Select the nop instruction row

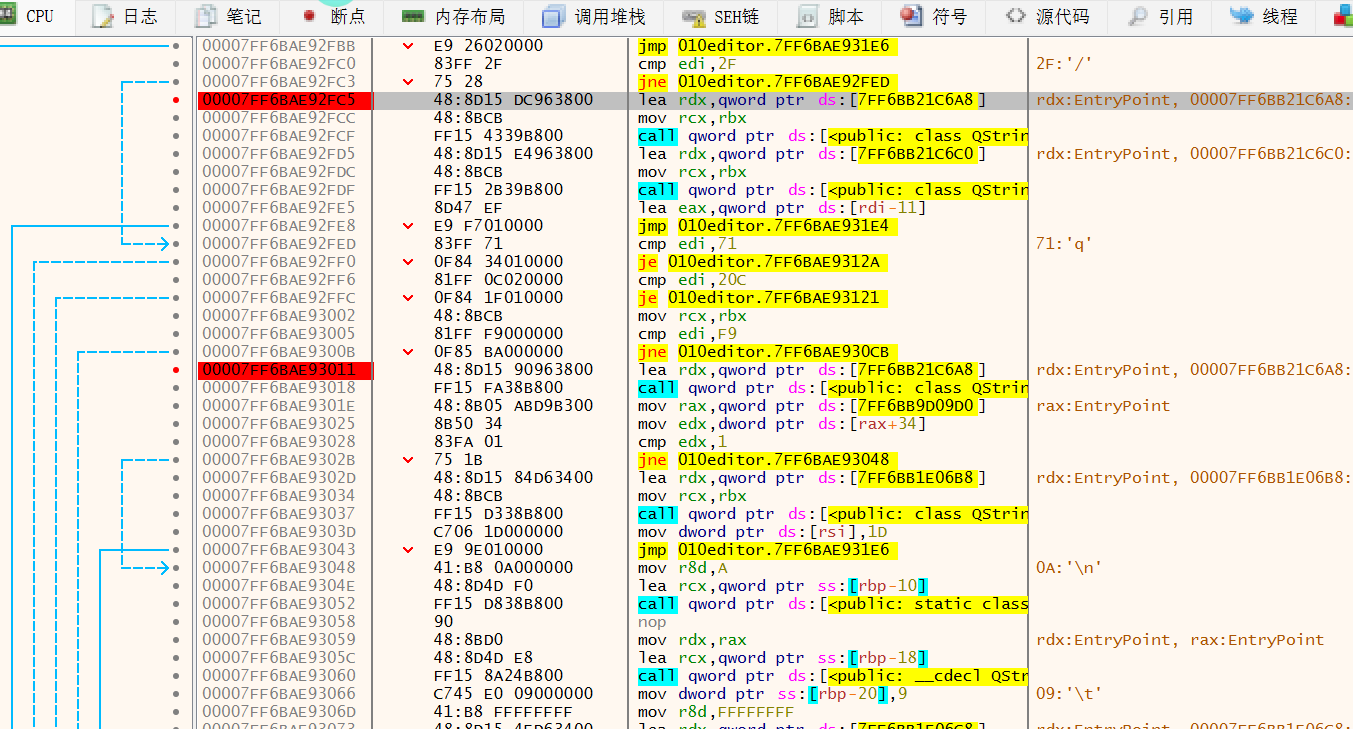[650, 622]
